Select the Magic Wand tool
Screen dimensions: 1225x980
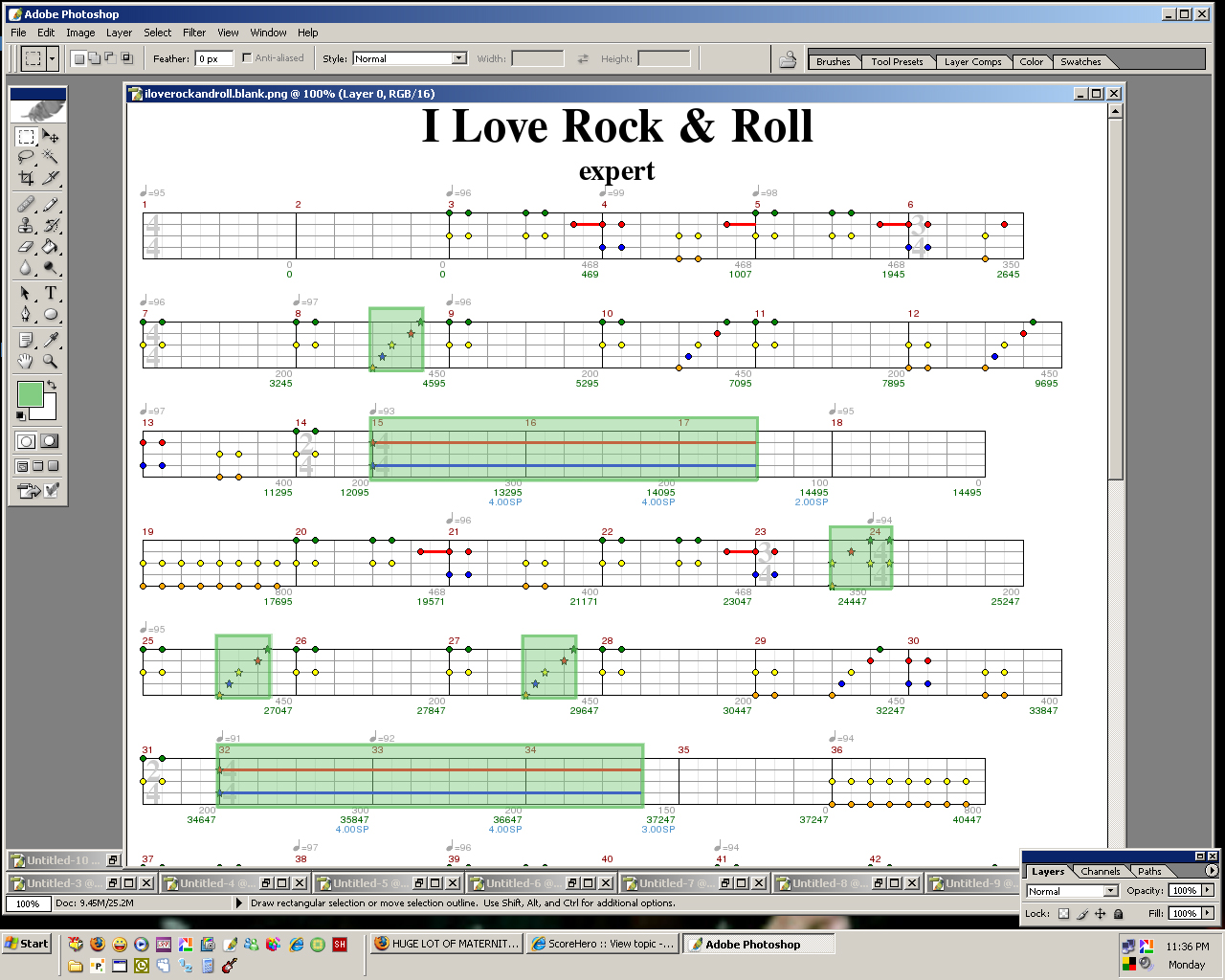click(x=51, y=157)
